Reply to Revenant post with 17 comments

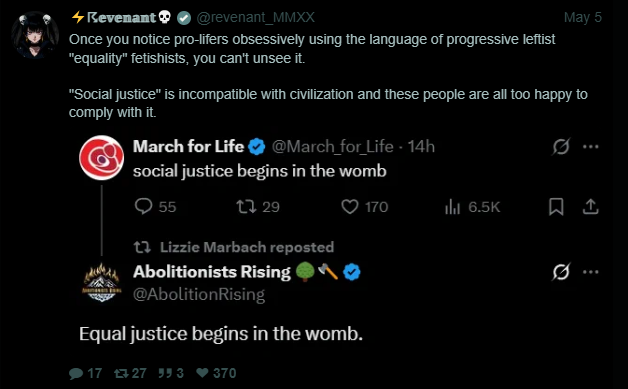85,373
